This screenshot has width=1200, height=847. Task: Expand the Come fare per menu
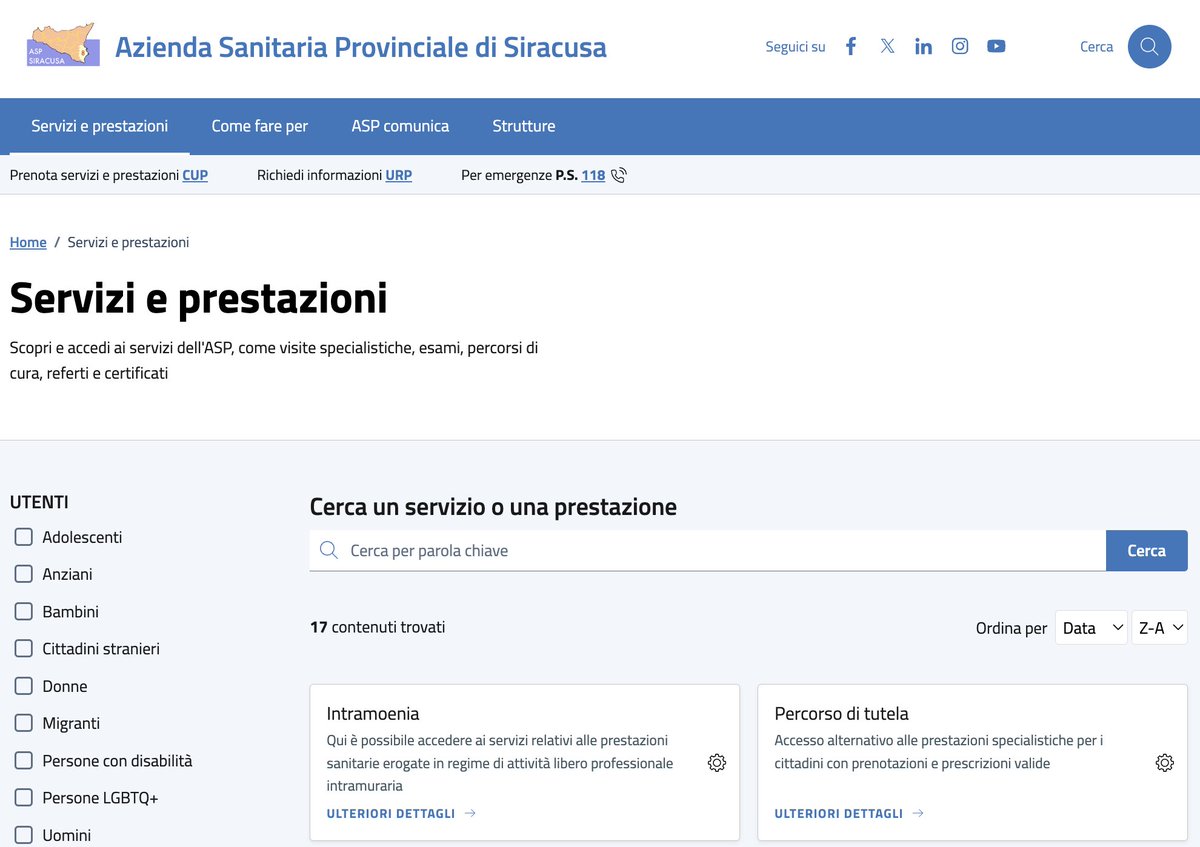[259, 125]
